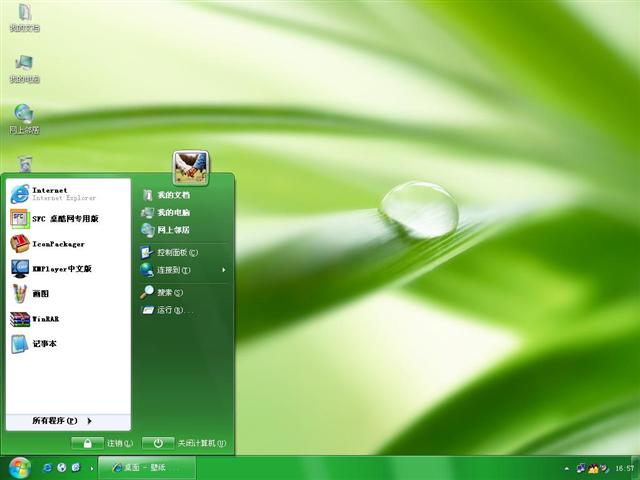Start WinRAR from the program list

45,319
